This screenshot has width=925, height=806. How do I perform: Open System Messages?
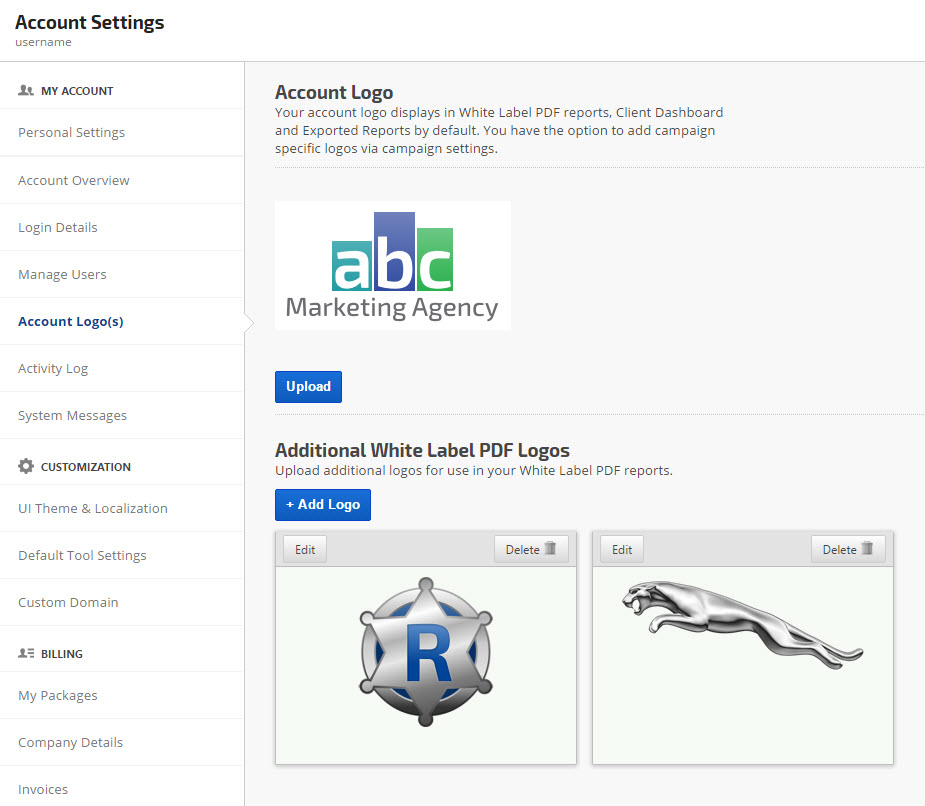pyautogui.click(x=72, y=416)
